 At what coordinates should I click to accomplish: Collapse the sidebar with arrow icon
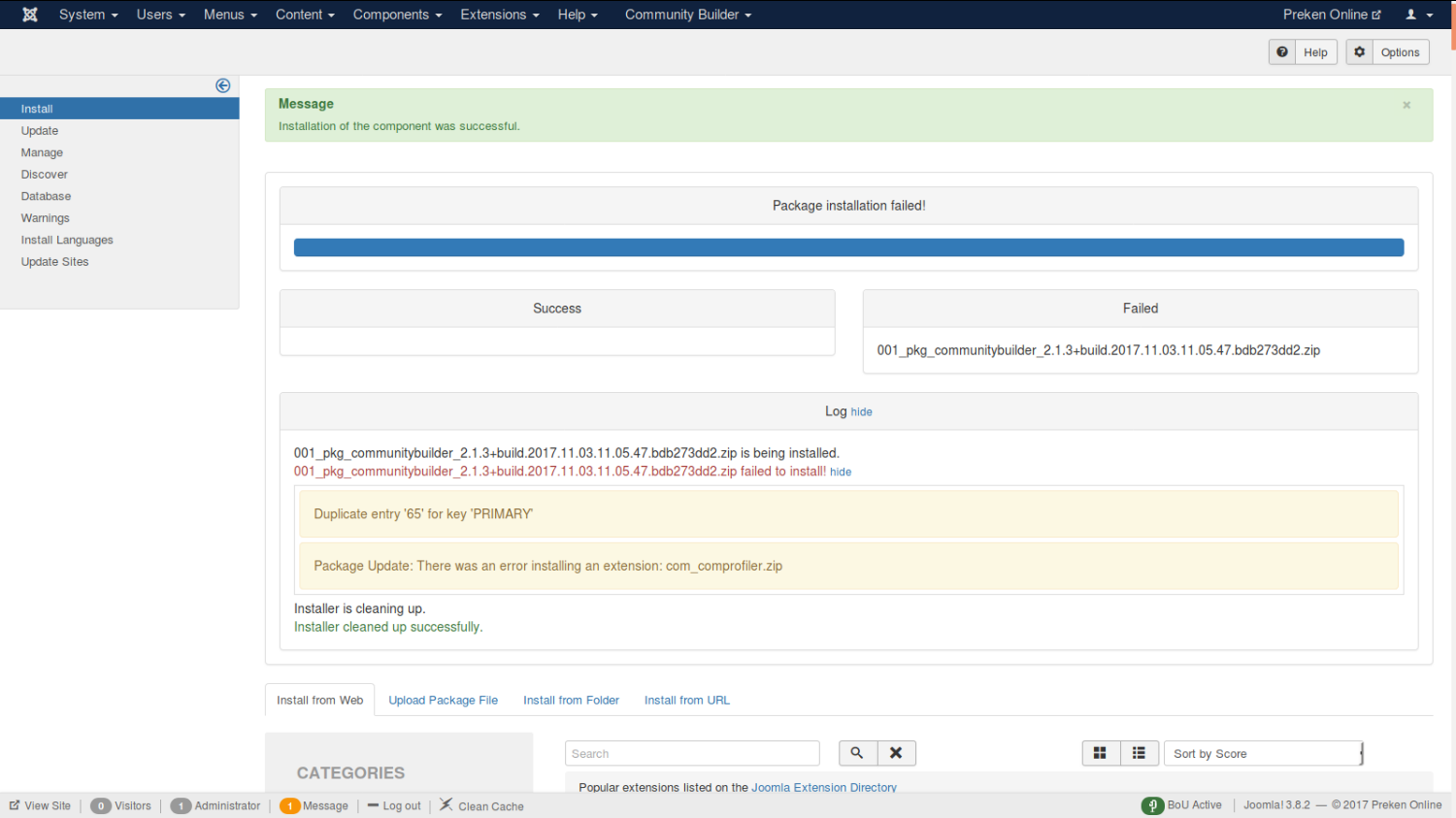[223, 85]
